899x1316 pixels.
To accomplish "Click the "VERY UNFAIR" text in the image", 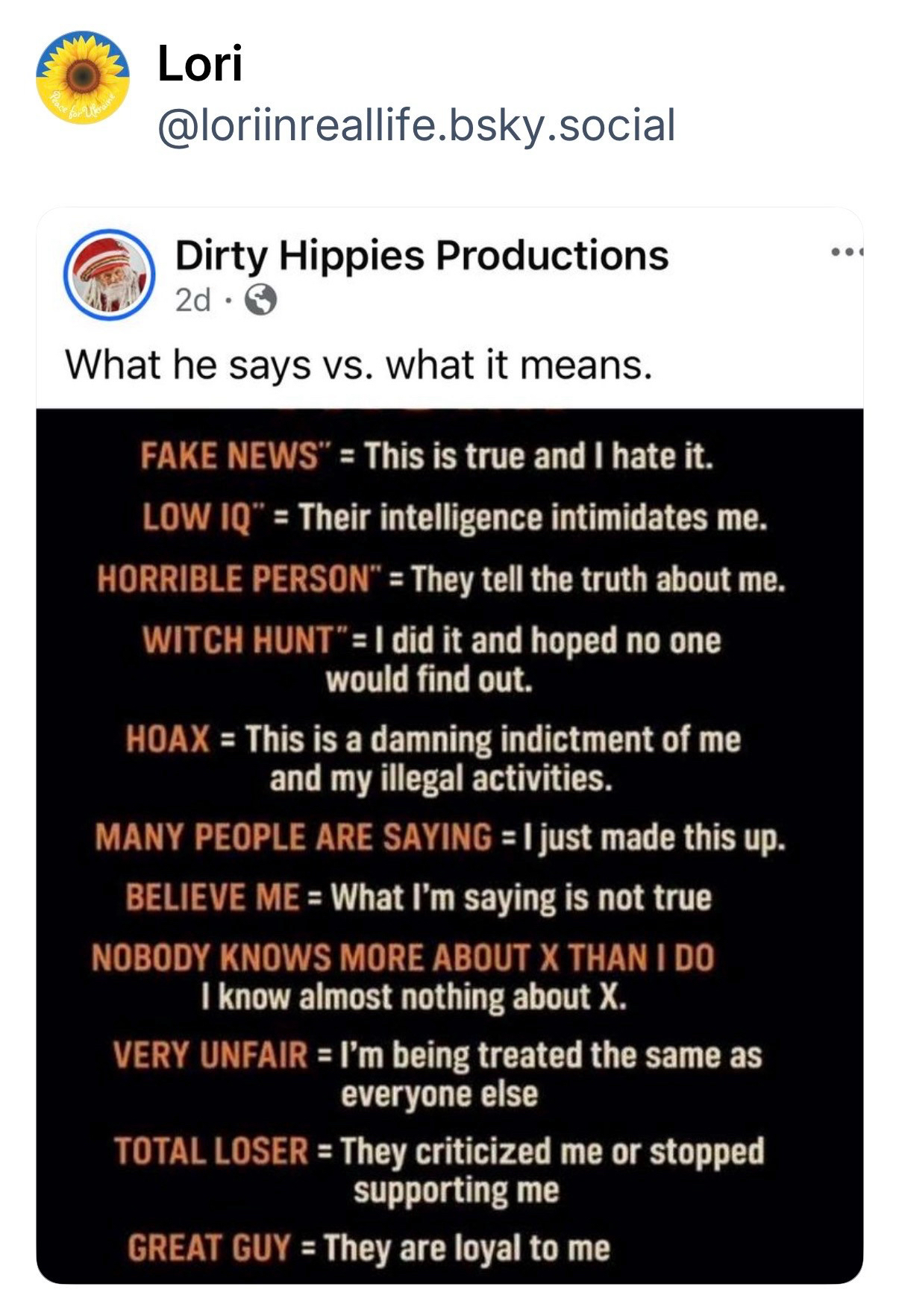I will 210,1056.
